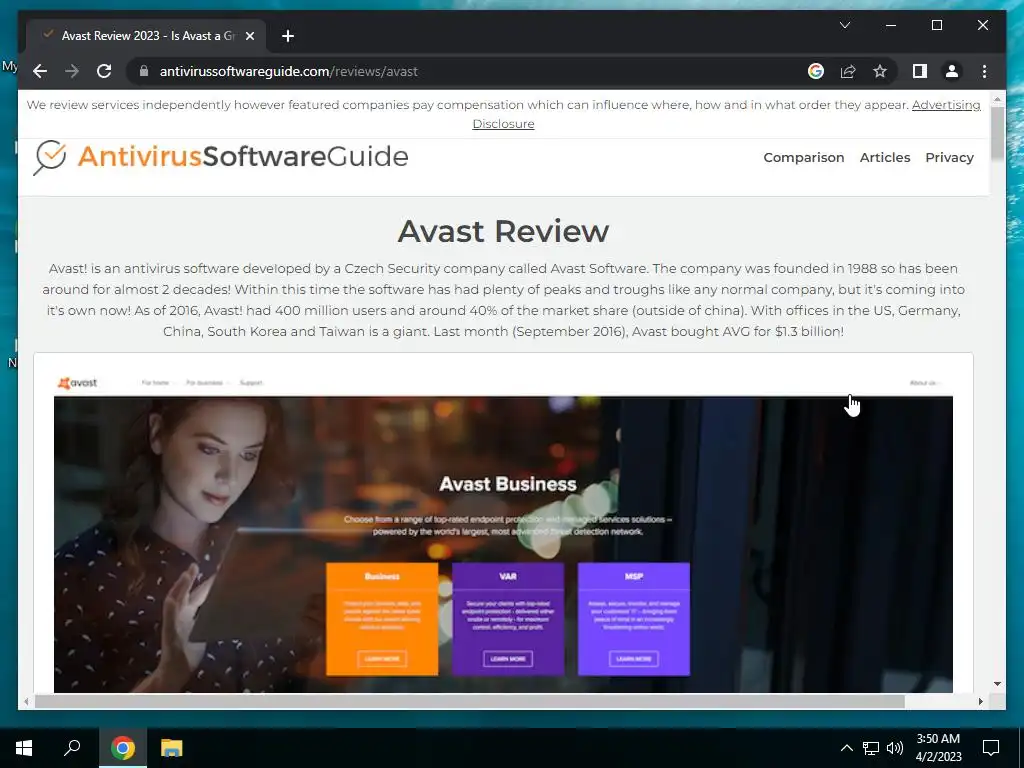Open the Windows Start menu
Screen dimensions: 1024x768
tap(24, 748)
